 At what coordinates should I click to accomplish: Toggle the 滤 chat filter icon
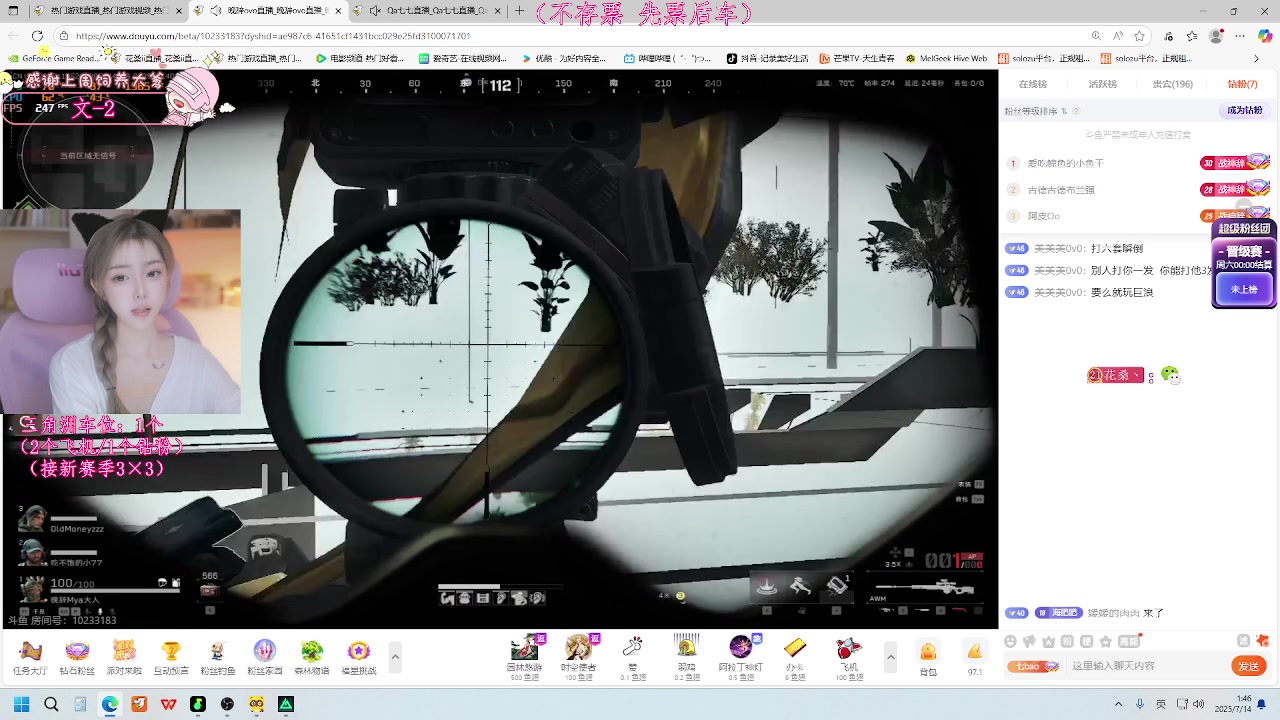pyautogui.click(x=1243, y=641)
